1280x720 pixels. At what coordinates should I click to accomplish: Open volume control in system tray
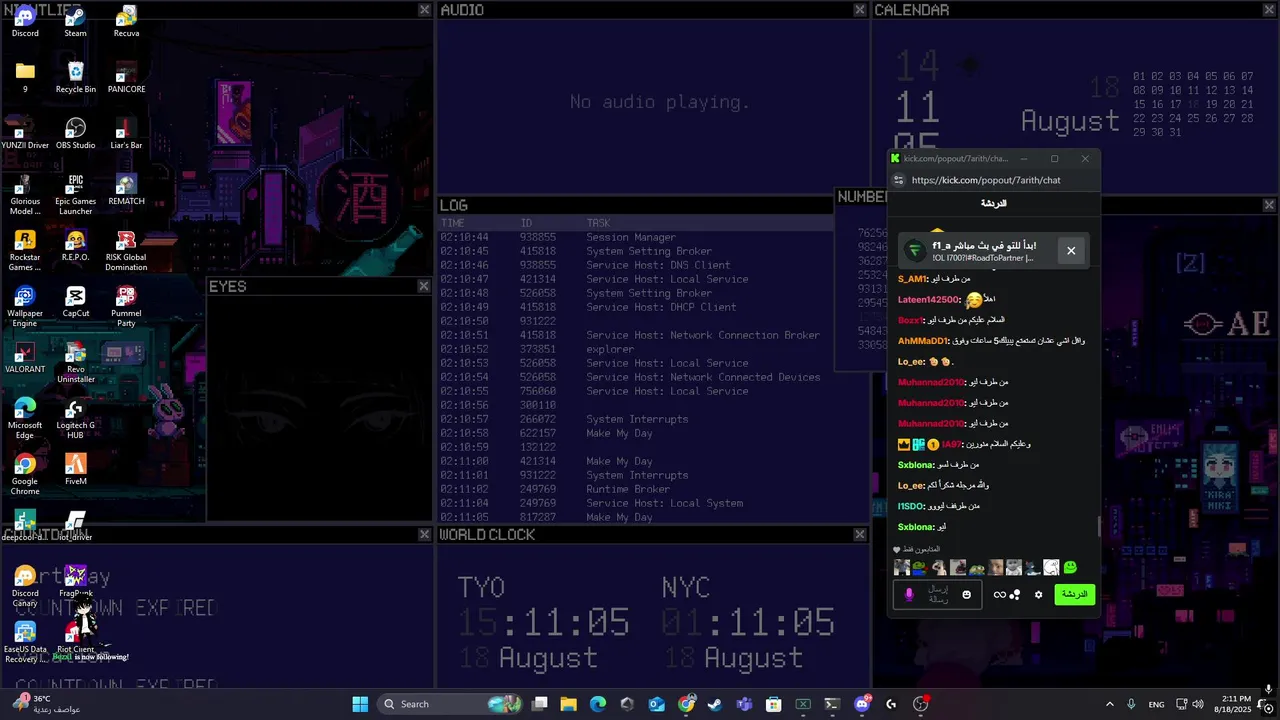pos(1198,704)
